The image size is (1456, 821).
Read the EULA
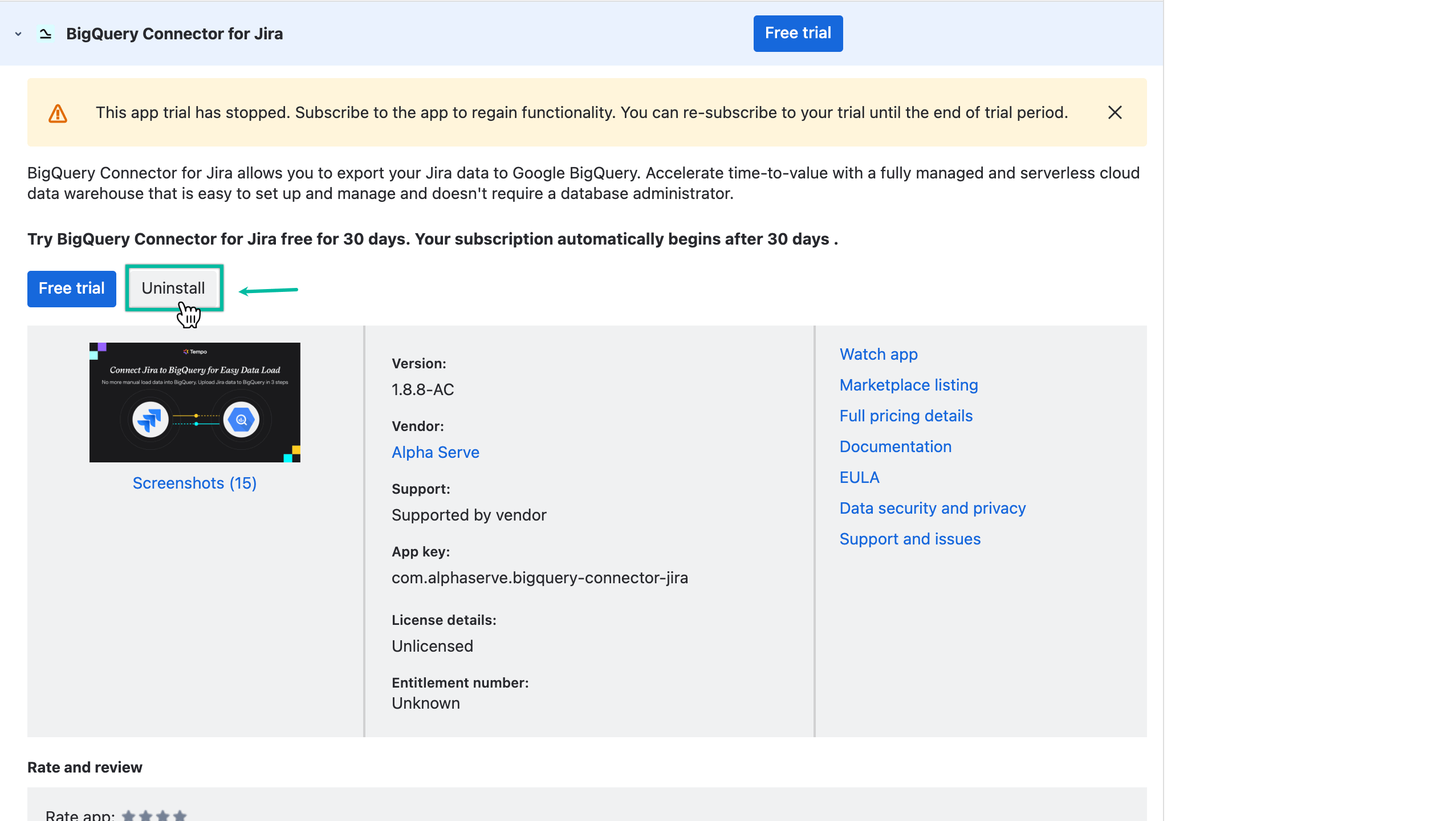(859, 477)
